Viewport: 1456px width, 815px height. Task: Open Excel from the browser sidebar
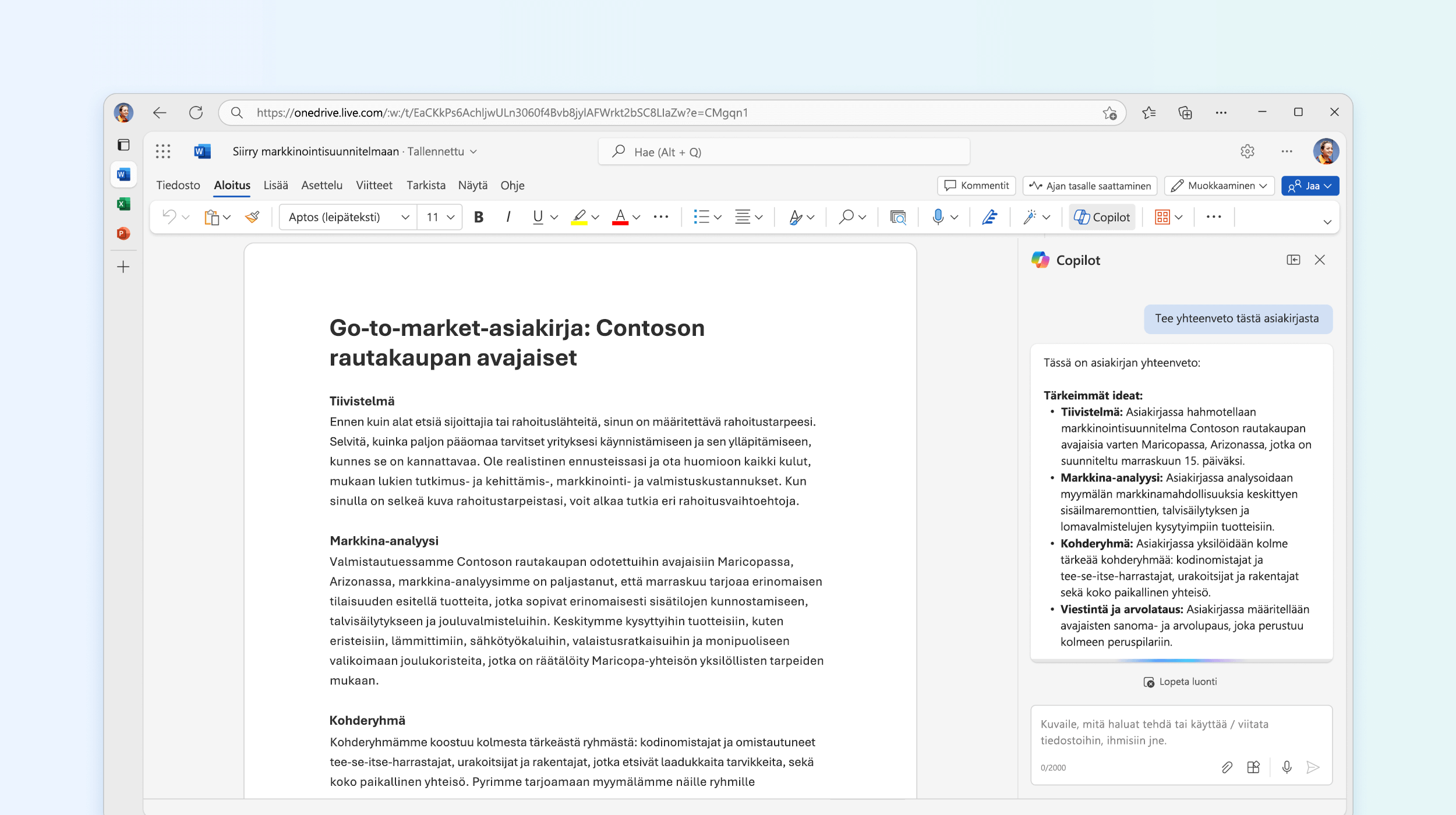coord(123,204)
